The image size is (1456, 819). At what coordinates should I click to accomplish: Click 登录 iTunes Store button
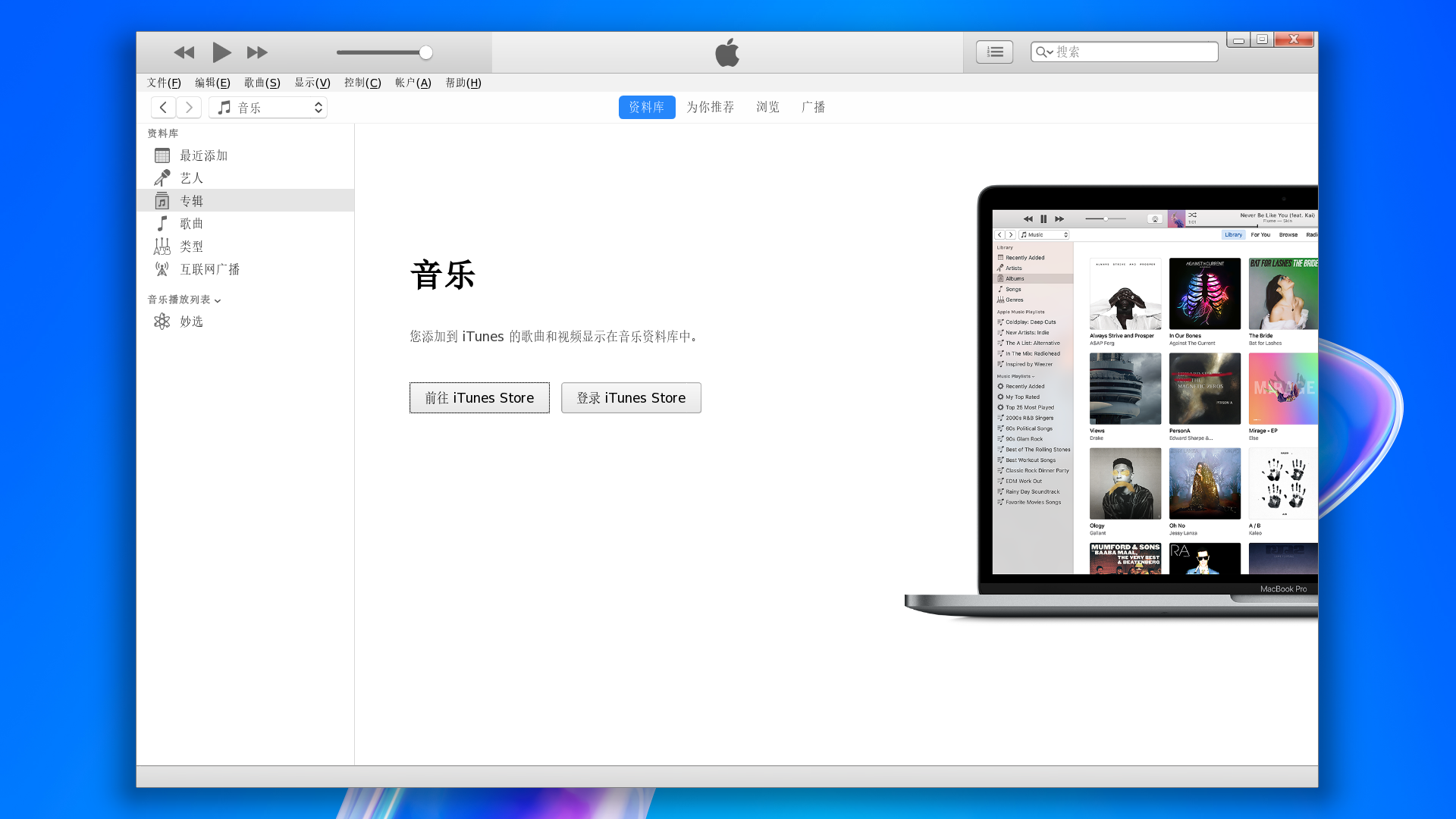[x=631, y=397]
